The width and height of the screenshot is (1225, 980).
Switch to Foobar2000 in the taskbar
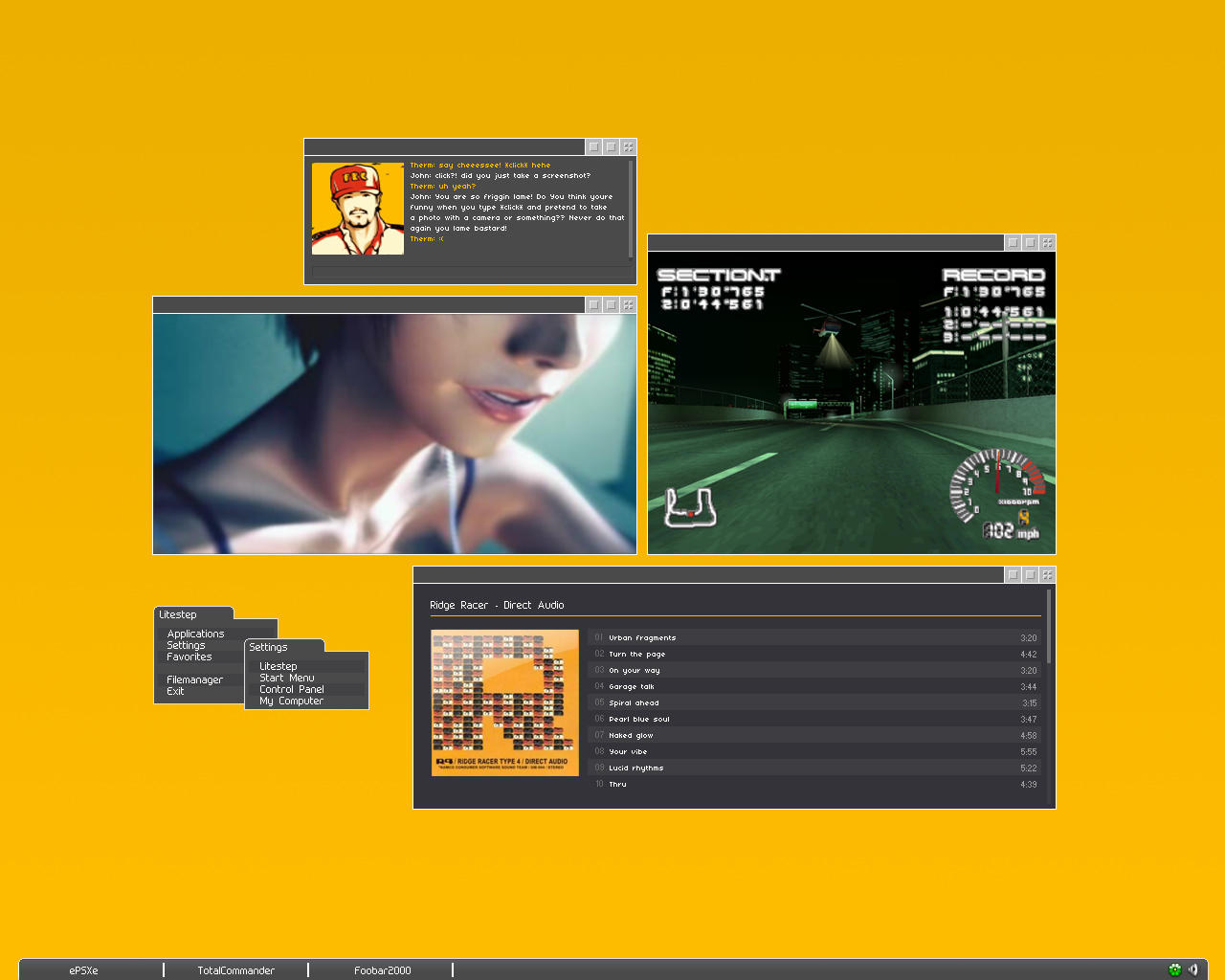tap(382, 970)
